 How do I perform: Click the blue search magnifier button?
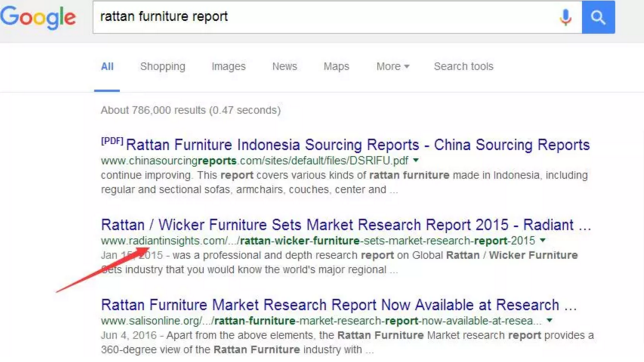coord(598,17)
